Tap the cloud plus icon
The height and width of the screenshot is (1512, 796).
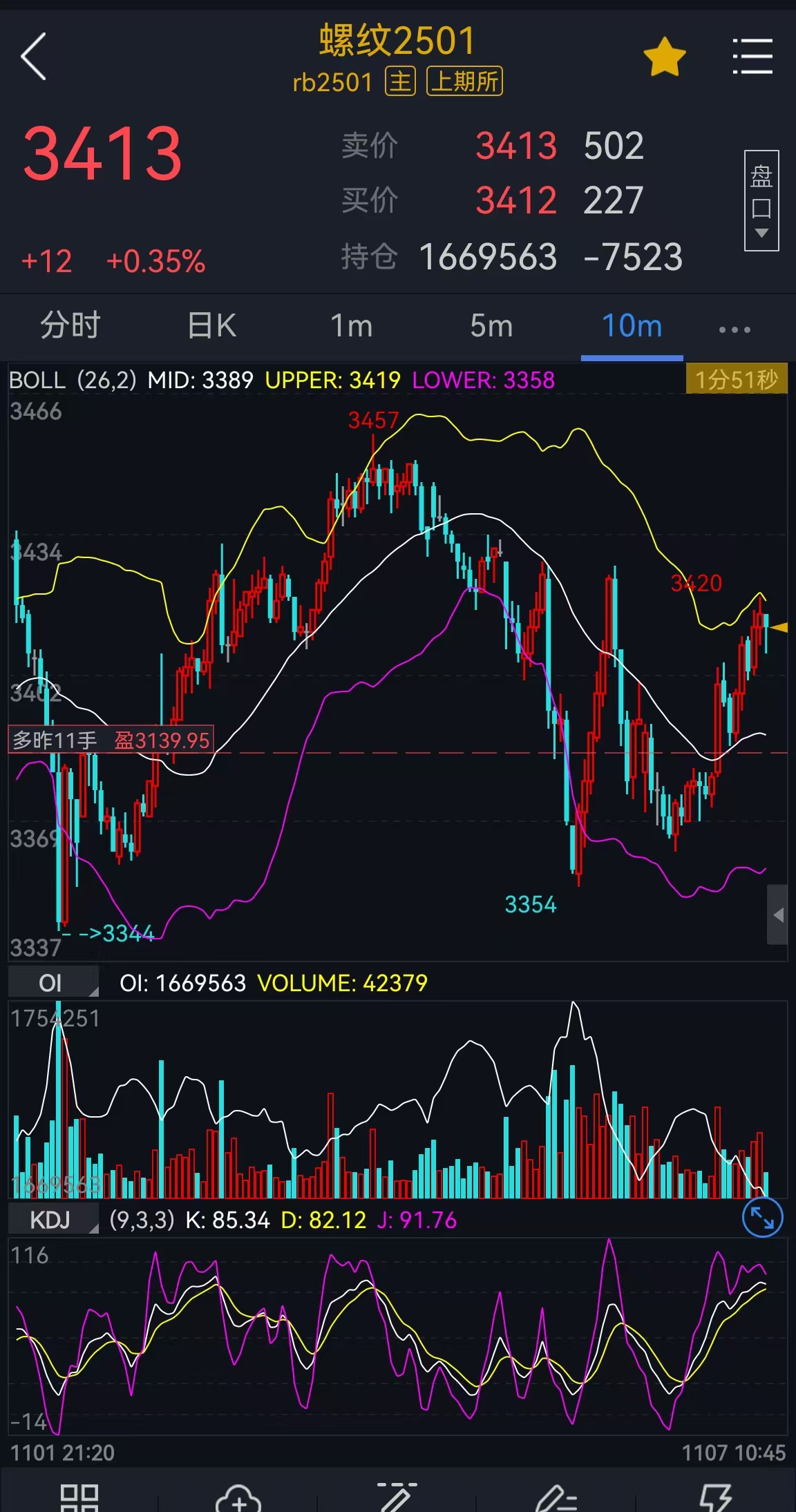pos(238,1497)
